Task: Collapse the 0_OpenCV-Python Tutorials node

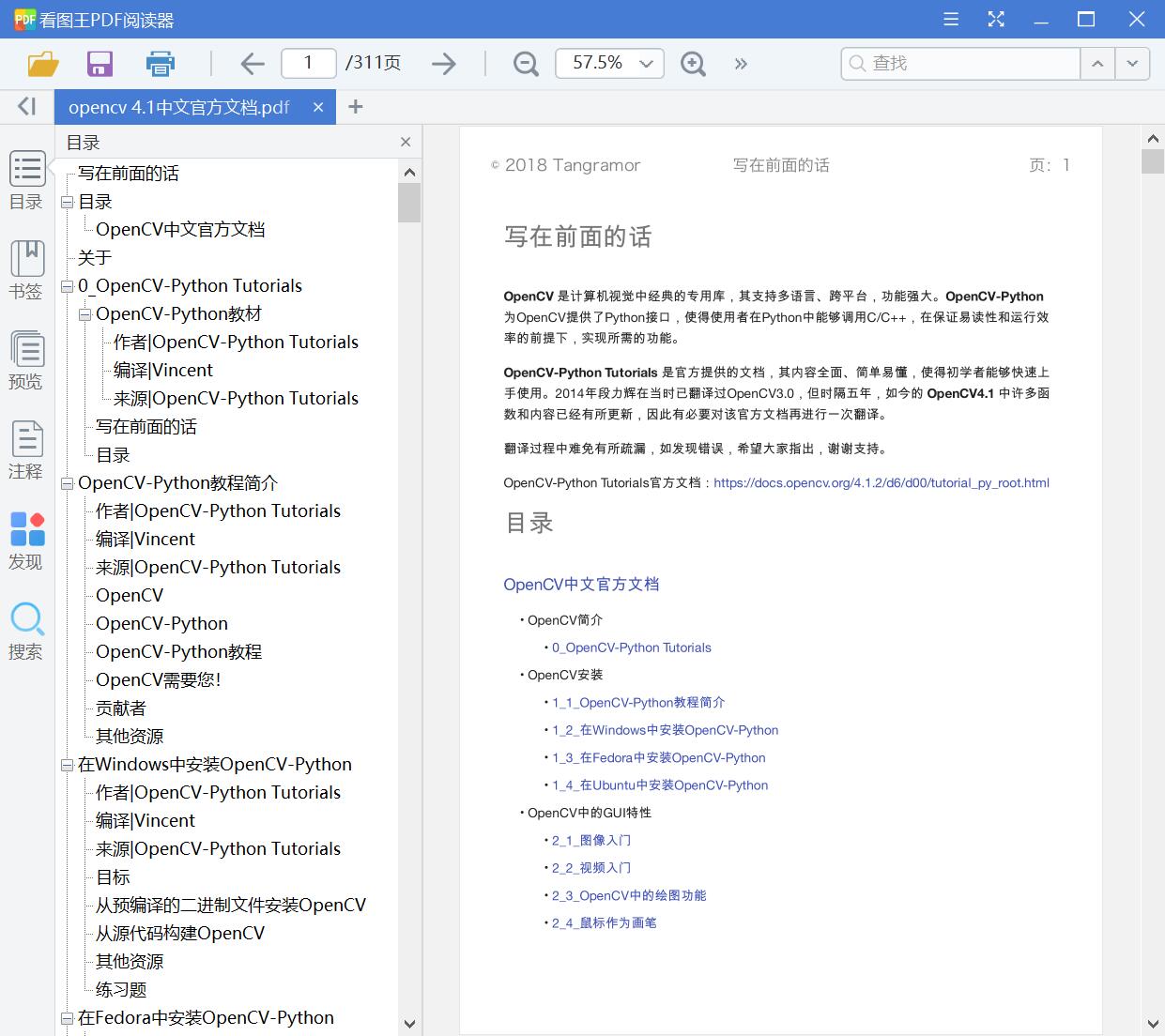Action: pos(66,285)
